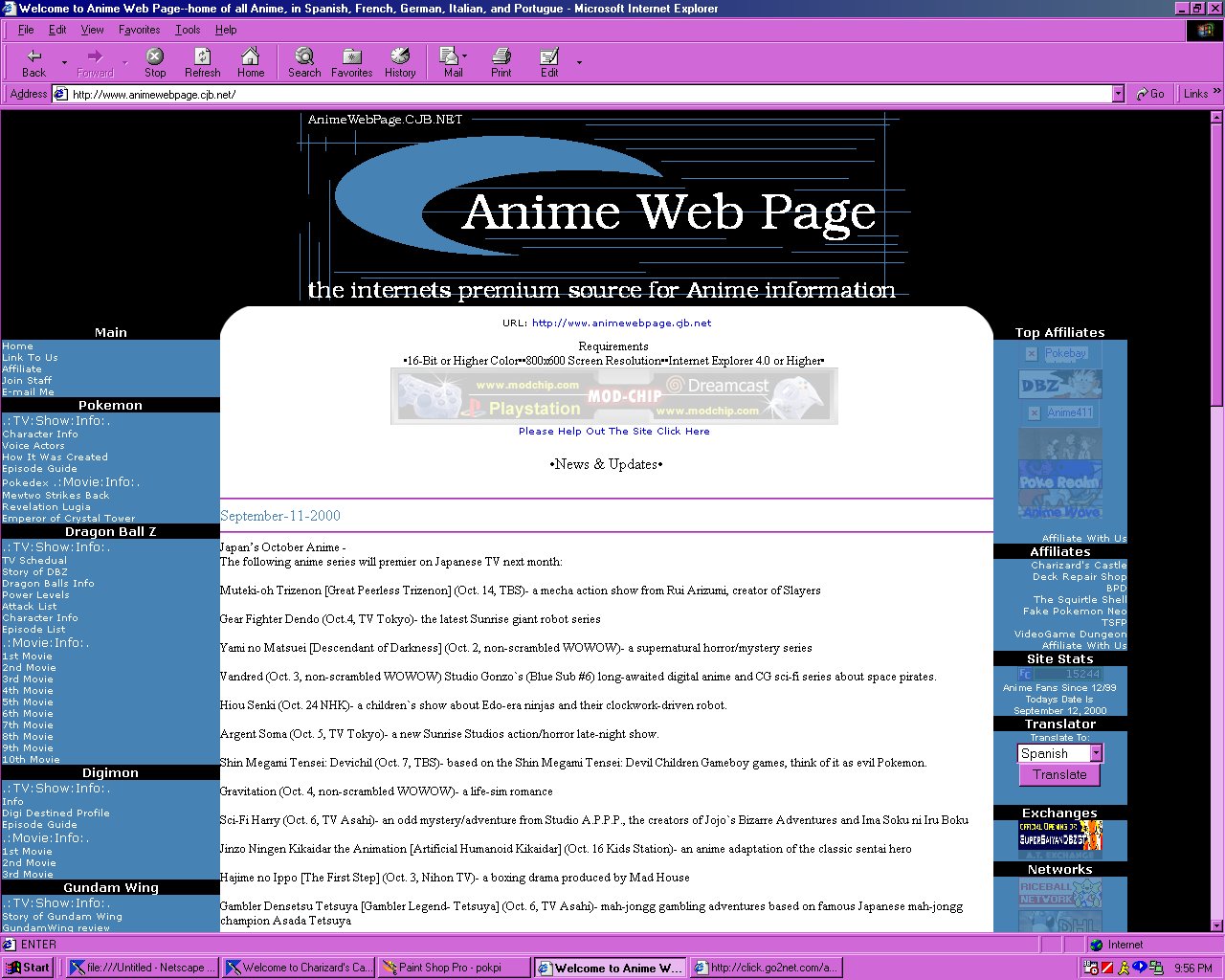
Task: Click the Go button beside the address bar
Action: pyautogui.click(x=1150, y=94)
